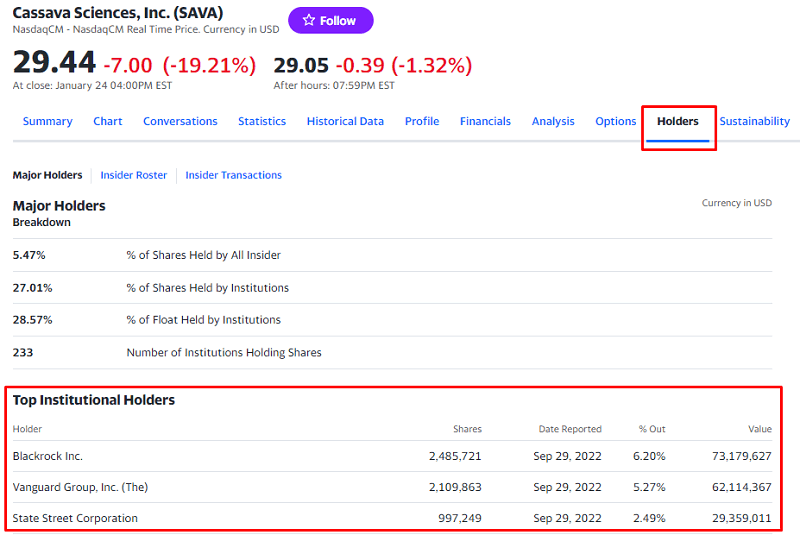The image size is (800, 535).
Task: Click the Blackrock Inc. holder row
Action: pos(392,456)
